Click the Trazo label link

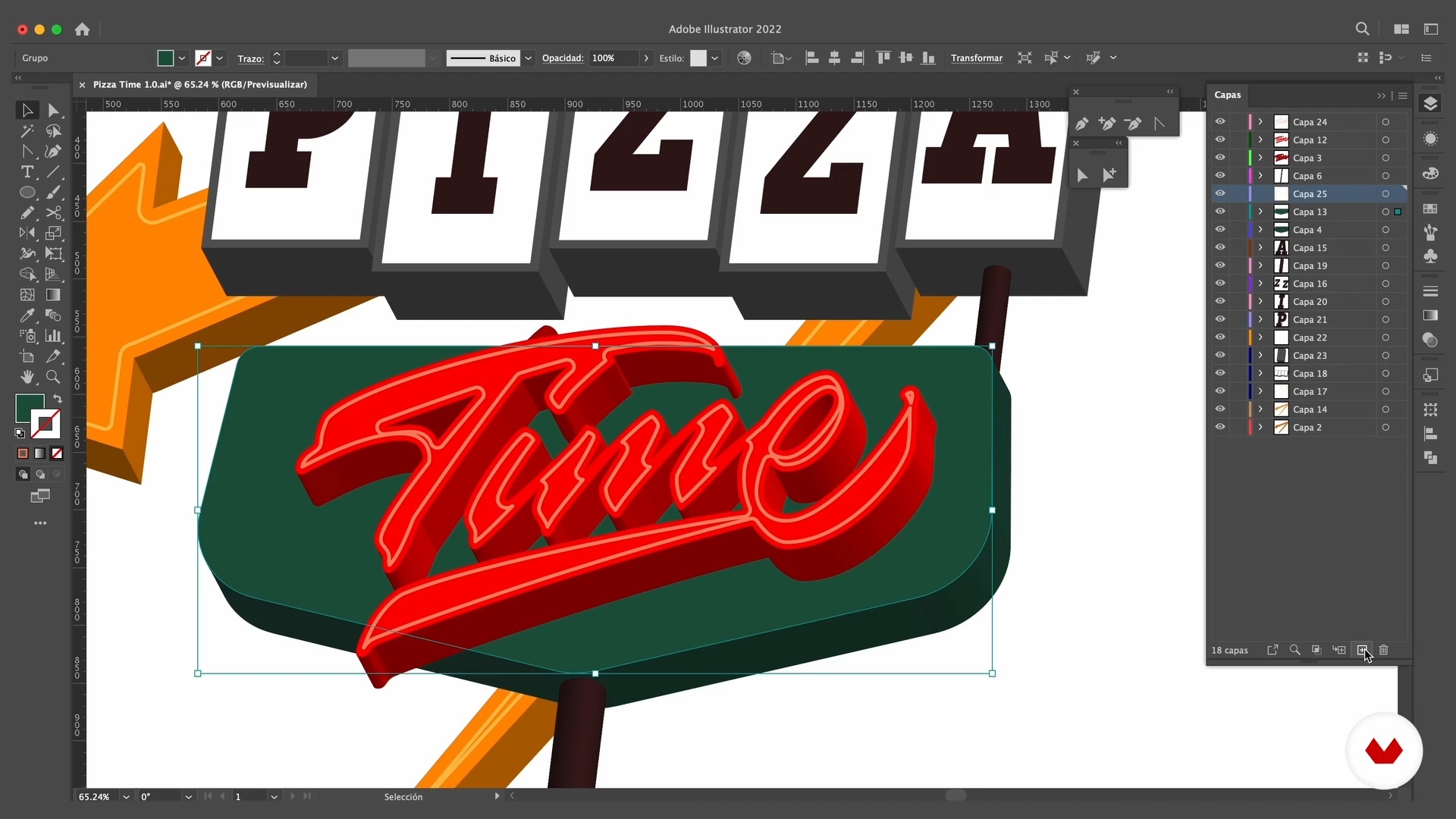[250, 58]
